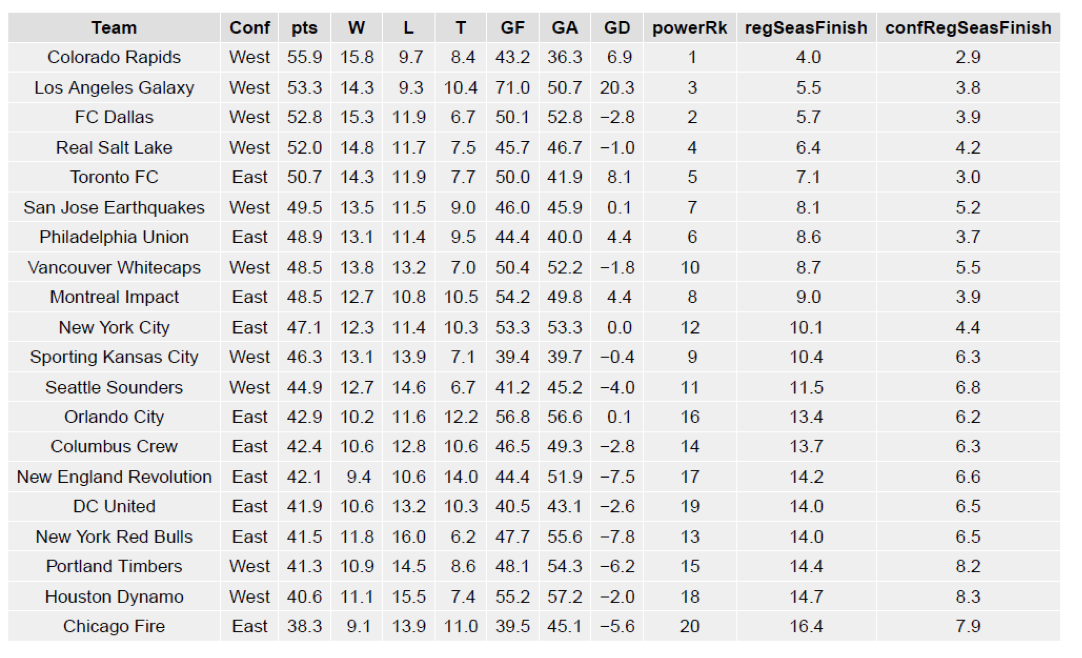
Task: Select the Philadelphia Union team name
Action: click(x=114, y=238)
